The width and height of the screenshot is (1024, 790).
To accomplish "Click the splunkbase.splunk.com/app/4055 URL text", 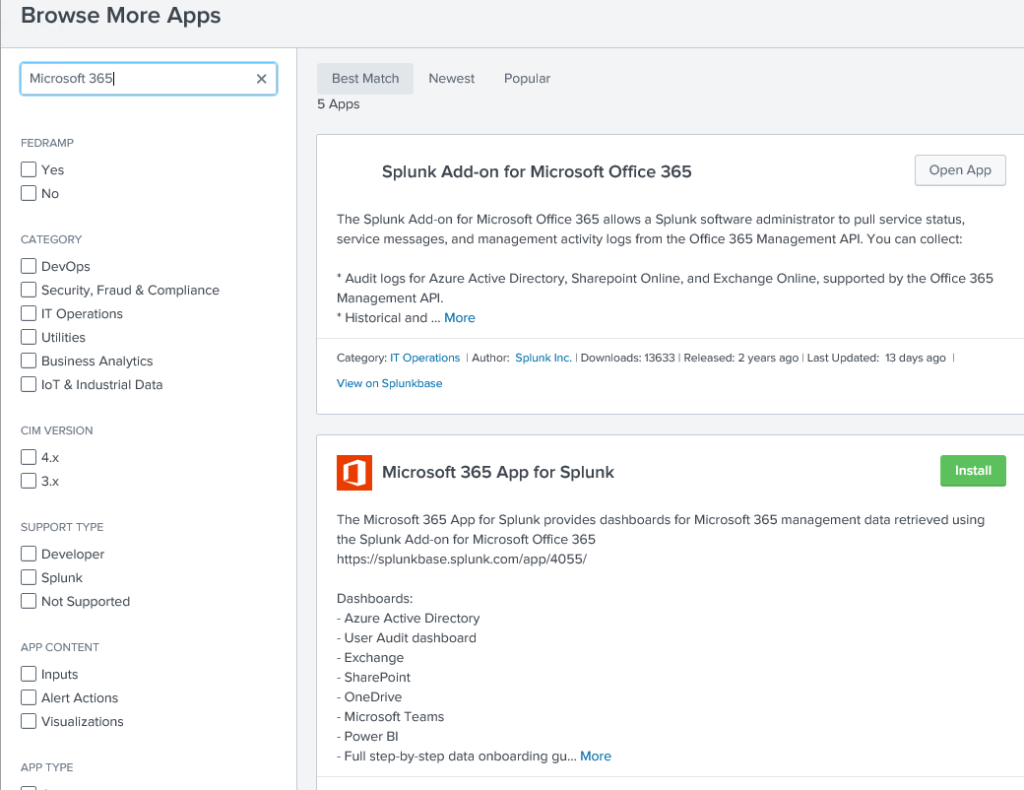I will click(x=462, y=559).
